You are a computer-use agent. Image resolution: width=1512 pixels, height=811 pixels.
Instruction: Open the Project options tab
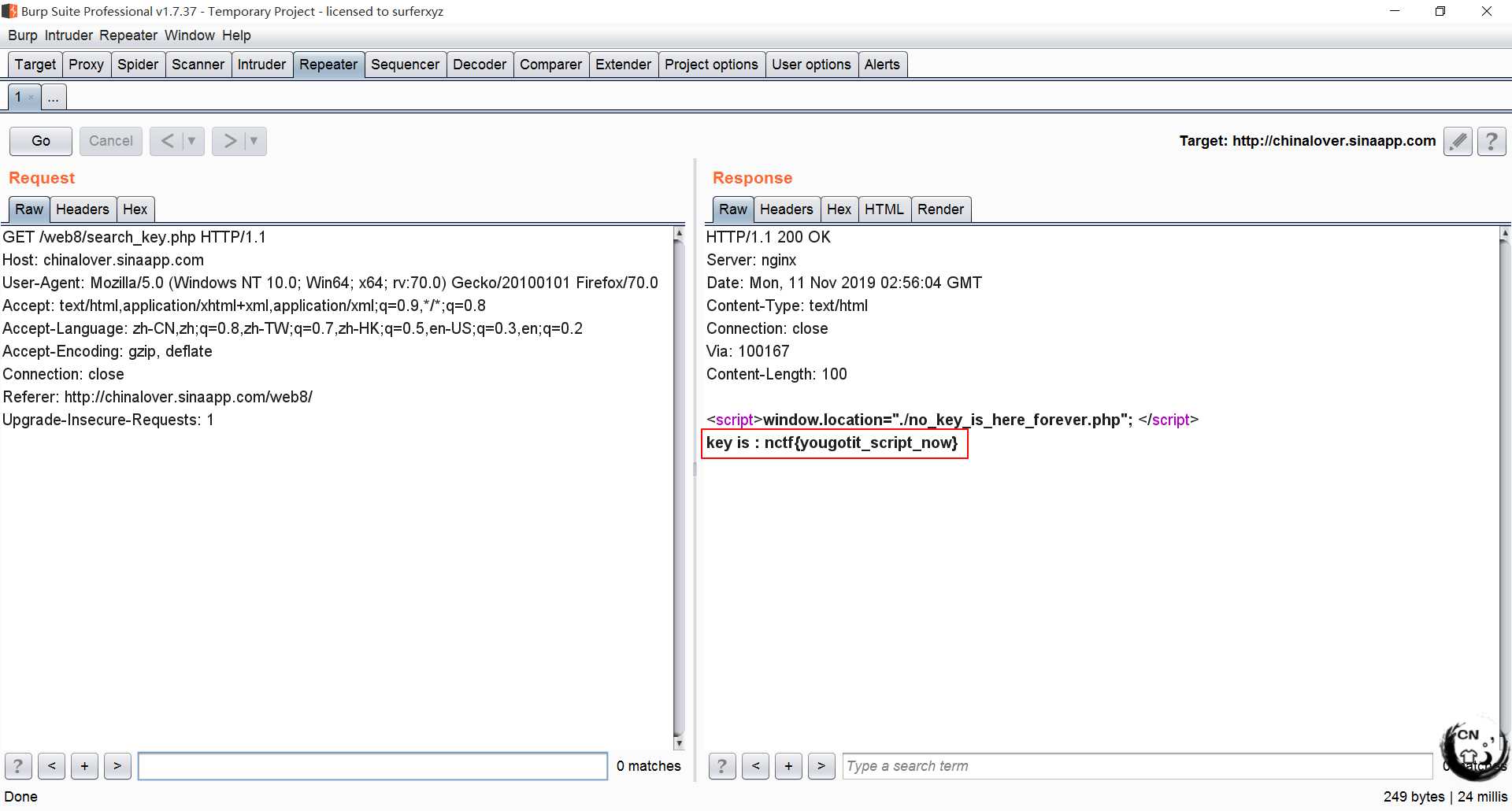click(x=711, y=65)
